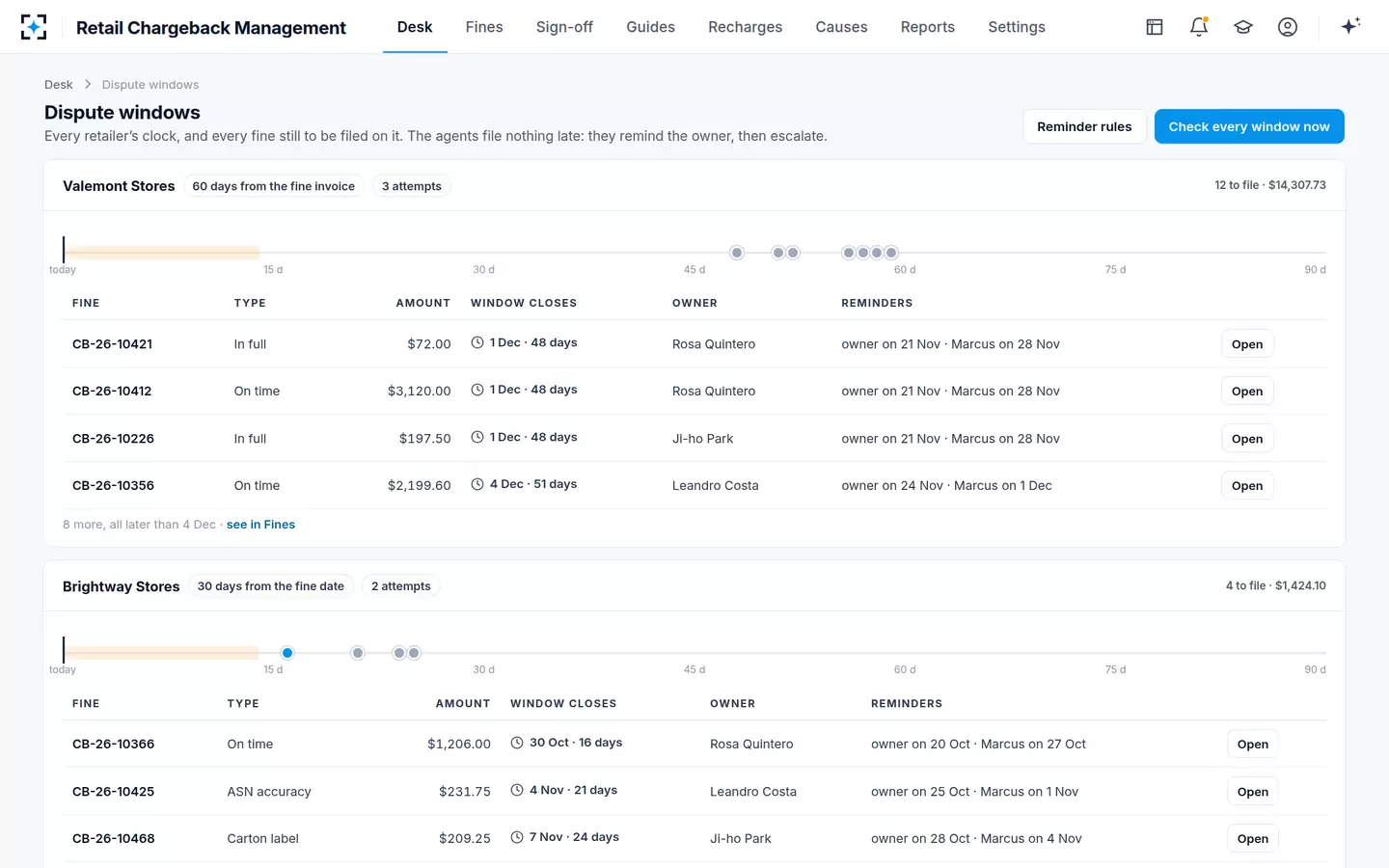This screenshot has width=1389, height=868.
Task: Switch to the Sign-off tab
Action: pos(564,27)
